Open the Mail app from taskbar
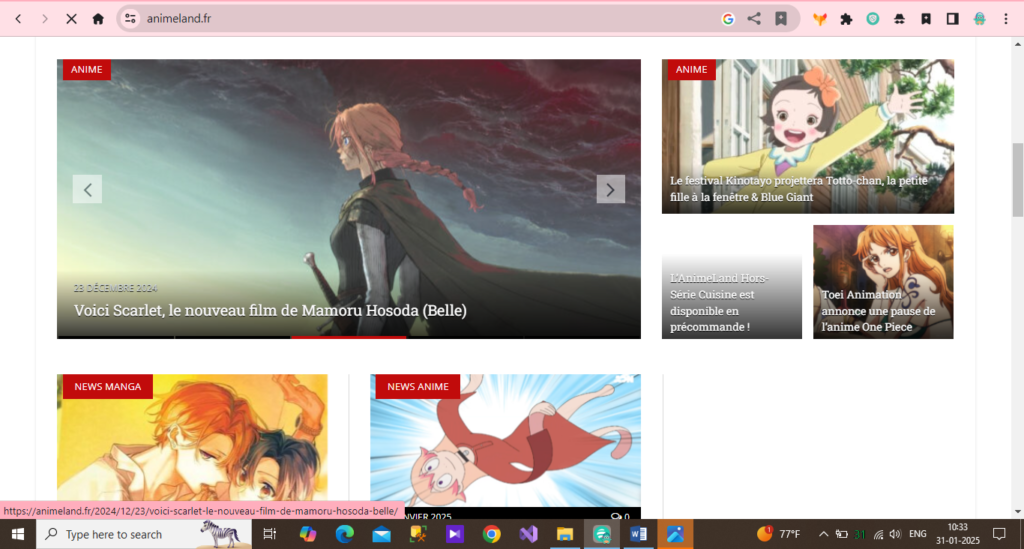 381,534
